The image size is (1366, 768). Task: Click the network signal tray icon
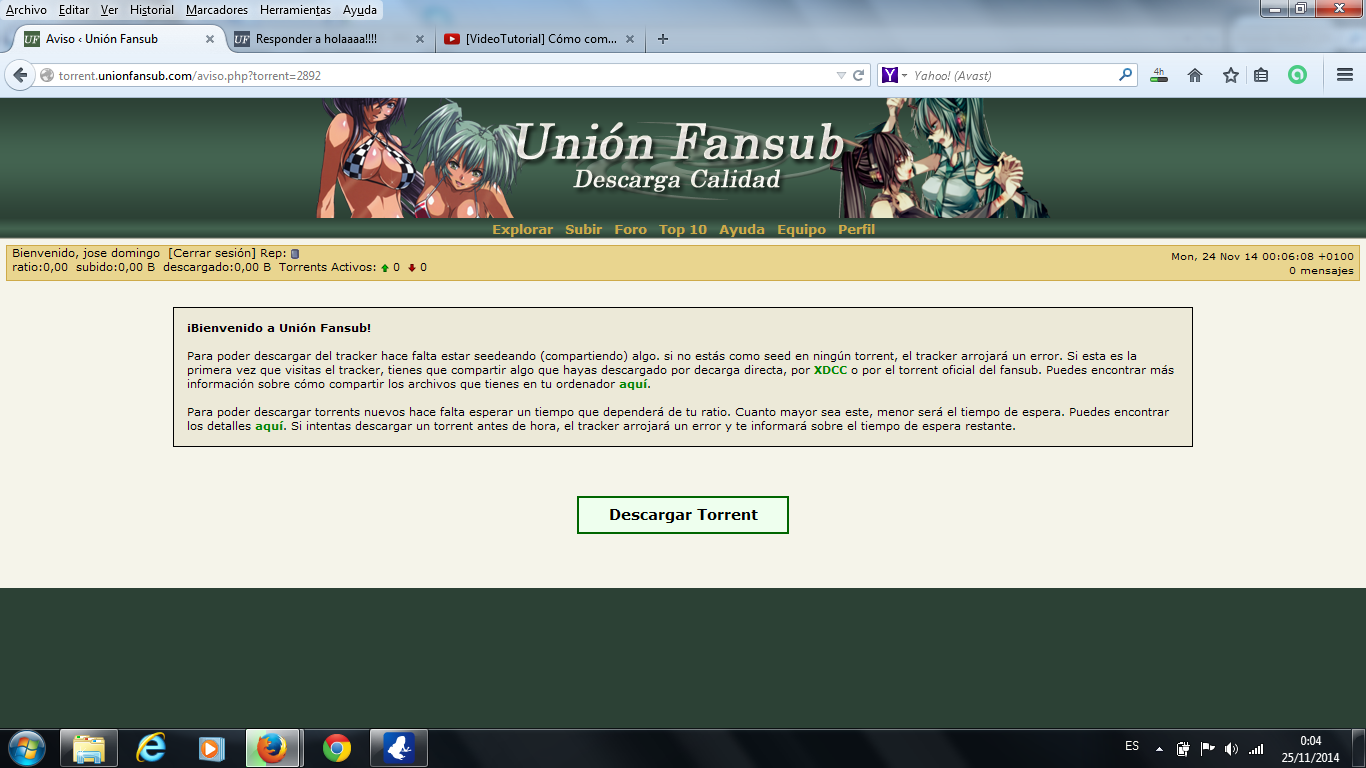(1256, 748)
